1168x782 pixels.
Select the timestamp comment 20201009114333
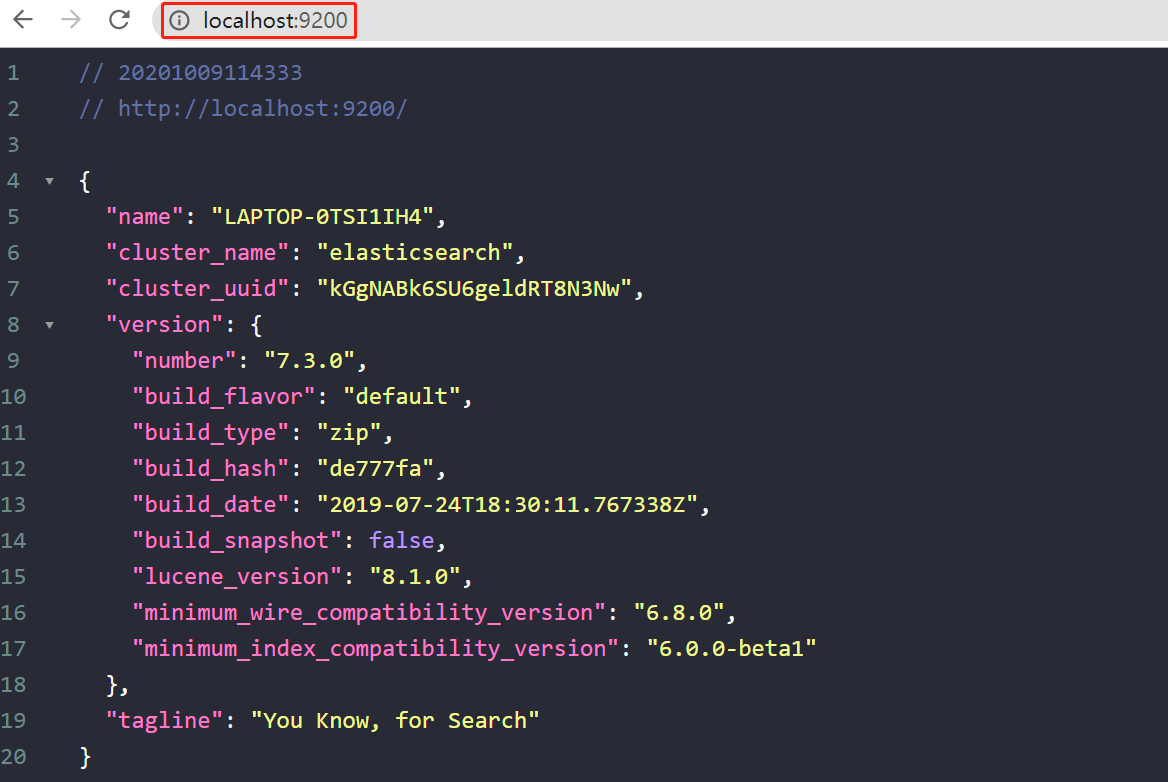click(210, 73)
